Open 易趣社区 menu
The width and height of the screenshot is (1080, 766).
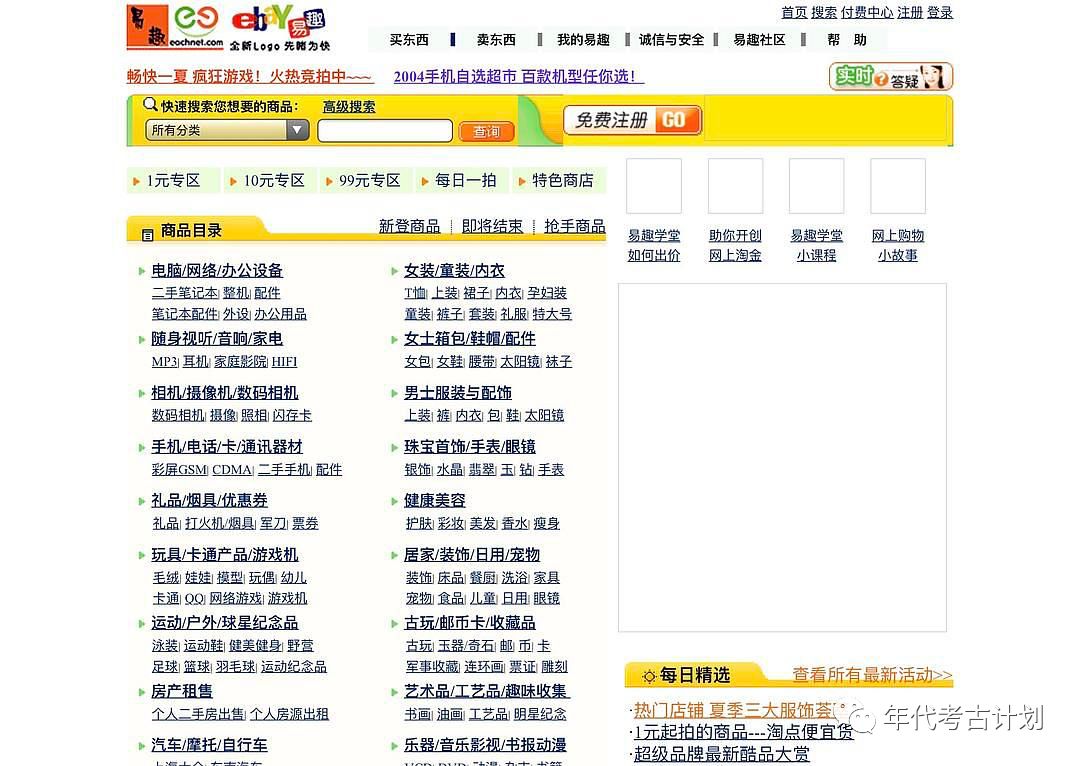759,40
